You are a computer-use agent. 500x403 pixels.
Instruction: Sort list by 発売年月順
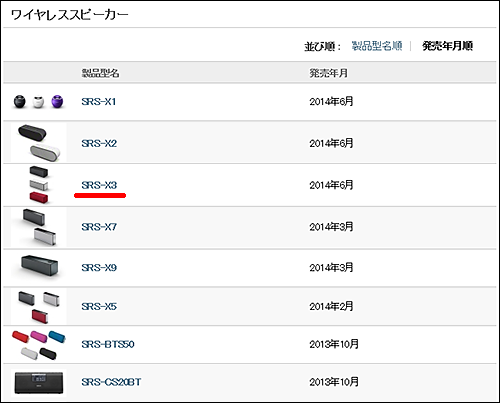447,46
